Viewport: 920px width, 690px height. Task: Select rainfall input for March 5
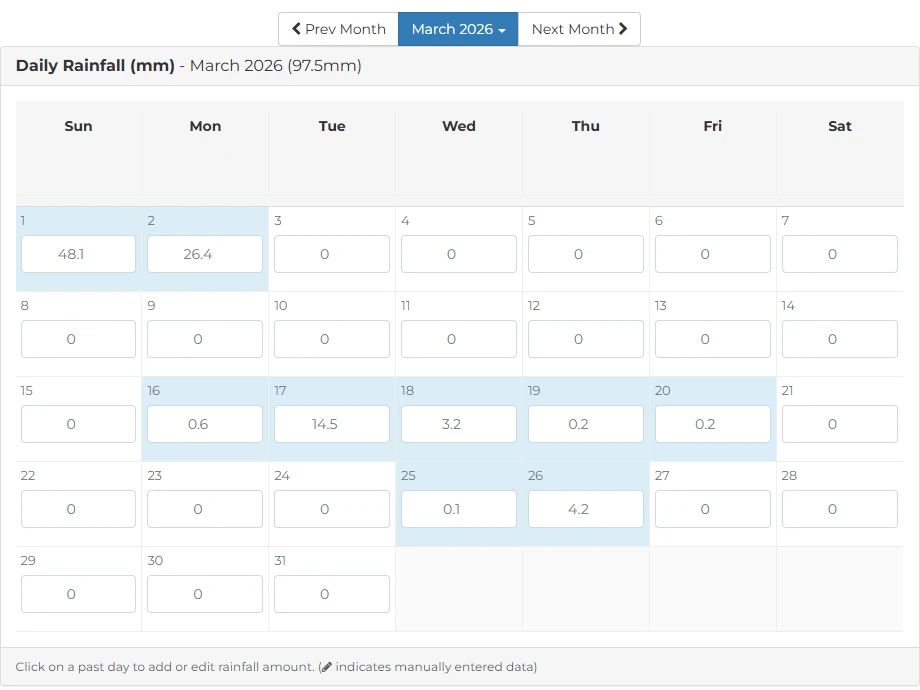(x=586, y=254)
